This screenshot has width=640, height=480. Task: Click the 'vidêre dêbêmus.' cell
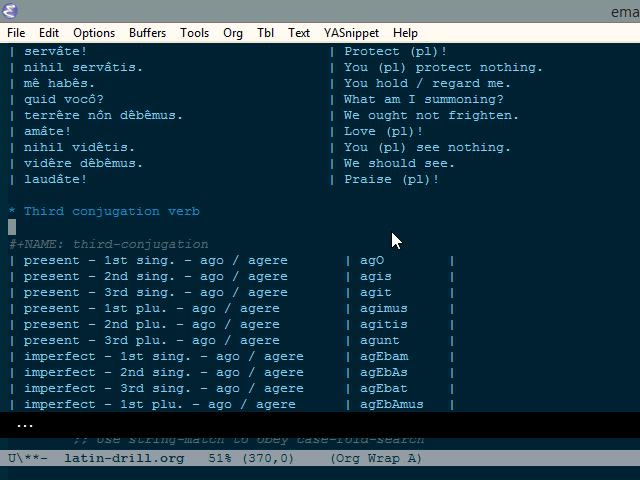tap(83, 163)
